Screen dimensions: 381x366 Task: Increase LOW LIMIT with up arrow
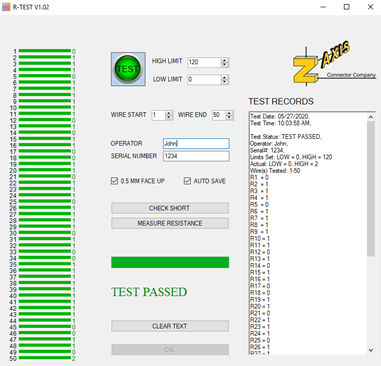[225, 77]
